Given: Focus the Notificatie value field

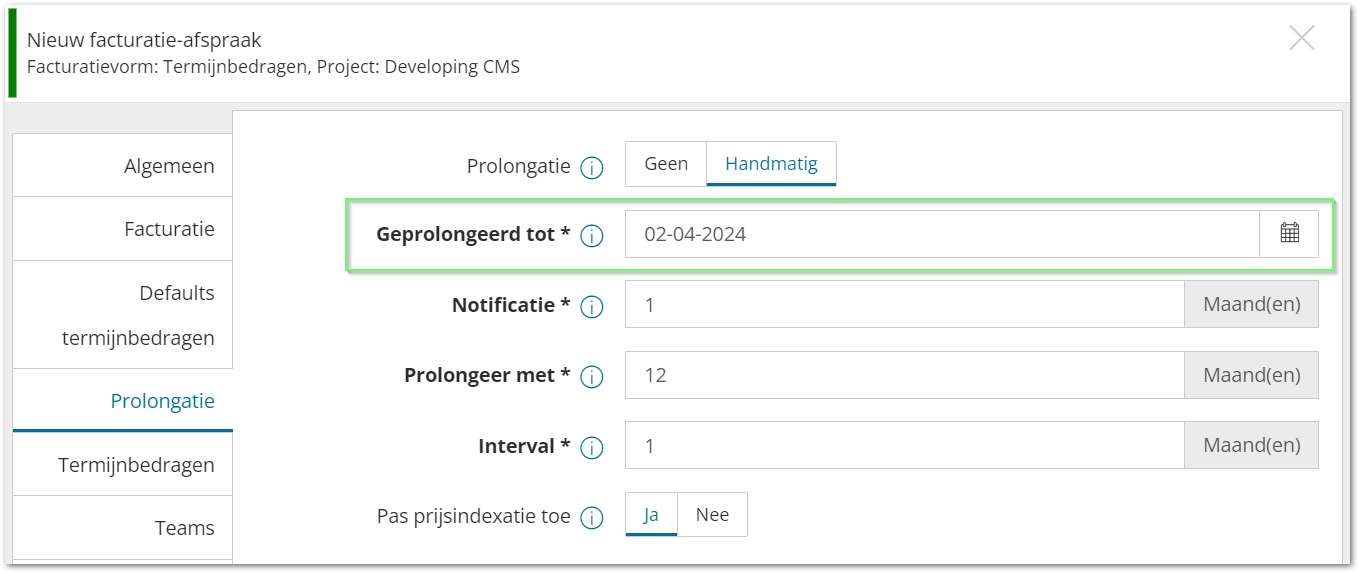Looking at the screenshot, I should pos(905,304).
